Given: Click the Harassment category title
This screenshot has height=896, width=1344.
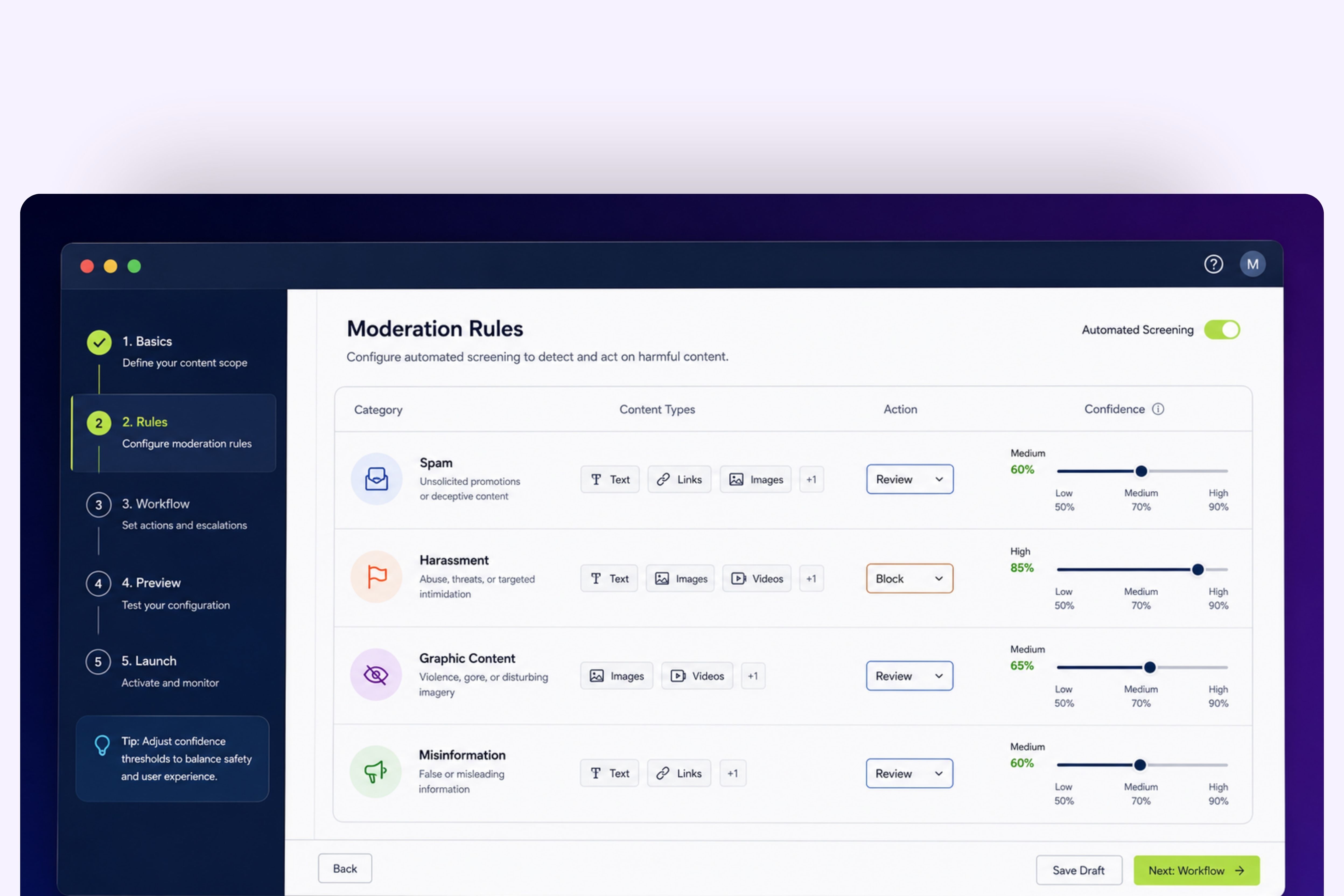Looking at the screenshot, I should click(454, 560).
